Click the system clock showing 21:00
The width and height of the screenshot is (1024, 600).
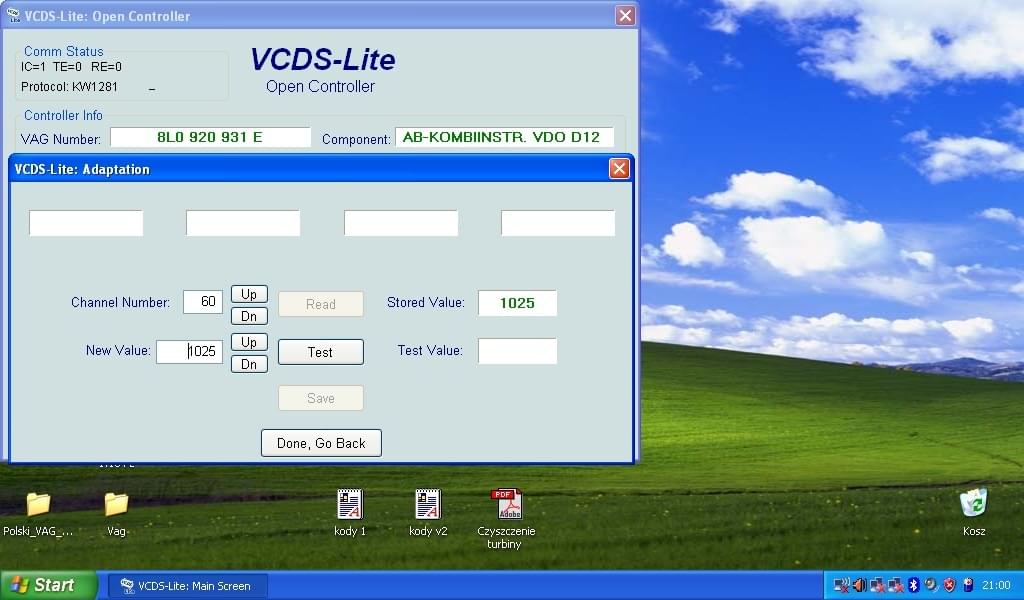pos(996,585)
